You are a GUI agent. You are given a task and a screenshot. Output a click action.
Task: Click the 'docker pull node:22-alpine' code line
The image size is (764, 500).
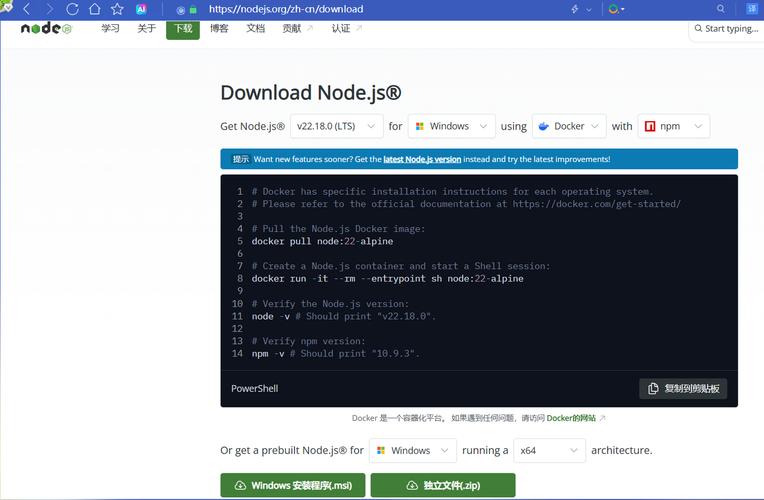click(322, 241)
